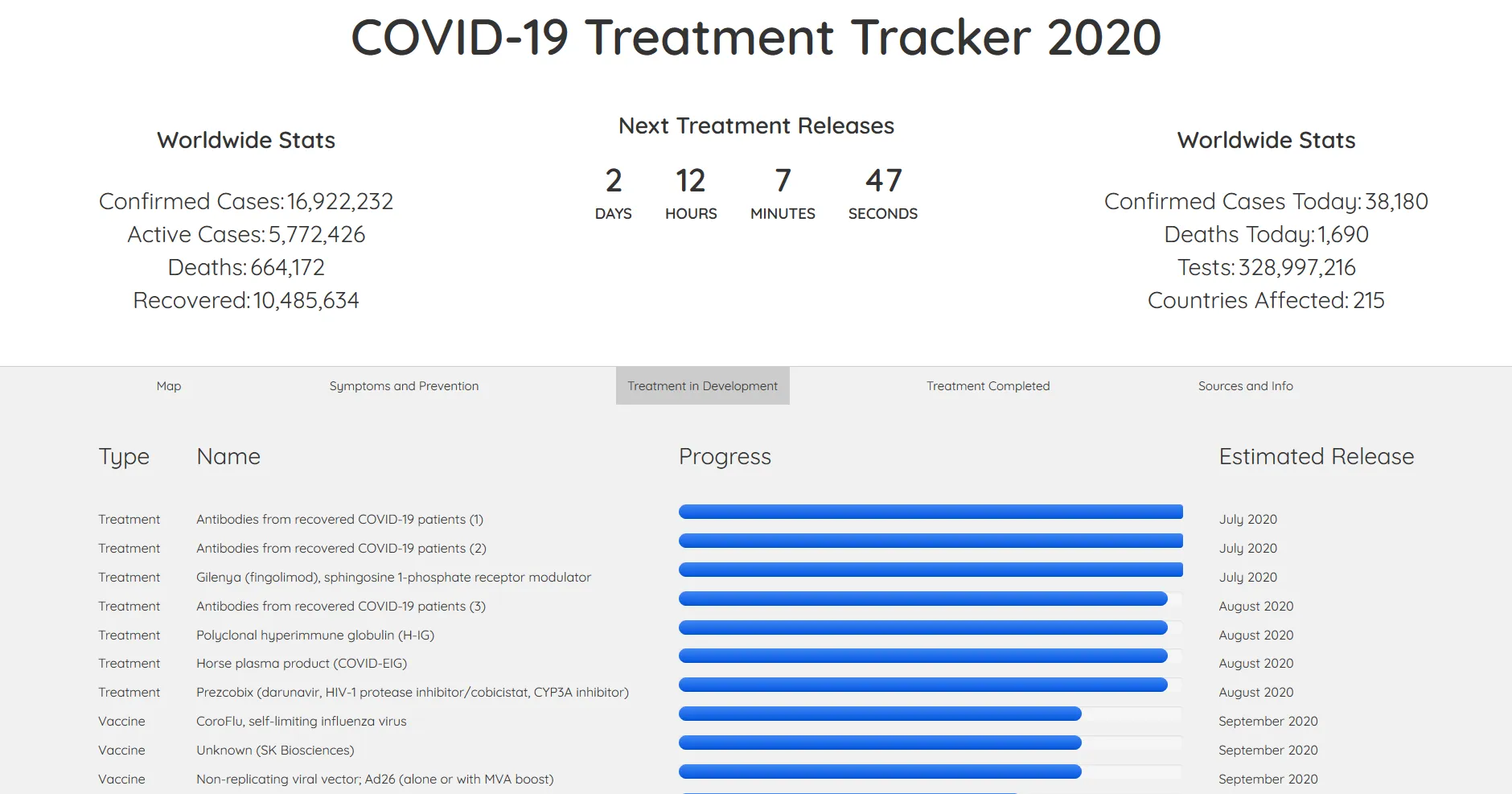Select the Treatment in Development tab
The height and width of the screenshot is (794, 1512).
point(702,385)
